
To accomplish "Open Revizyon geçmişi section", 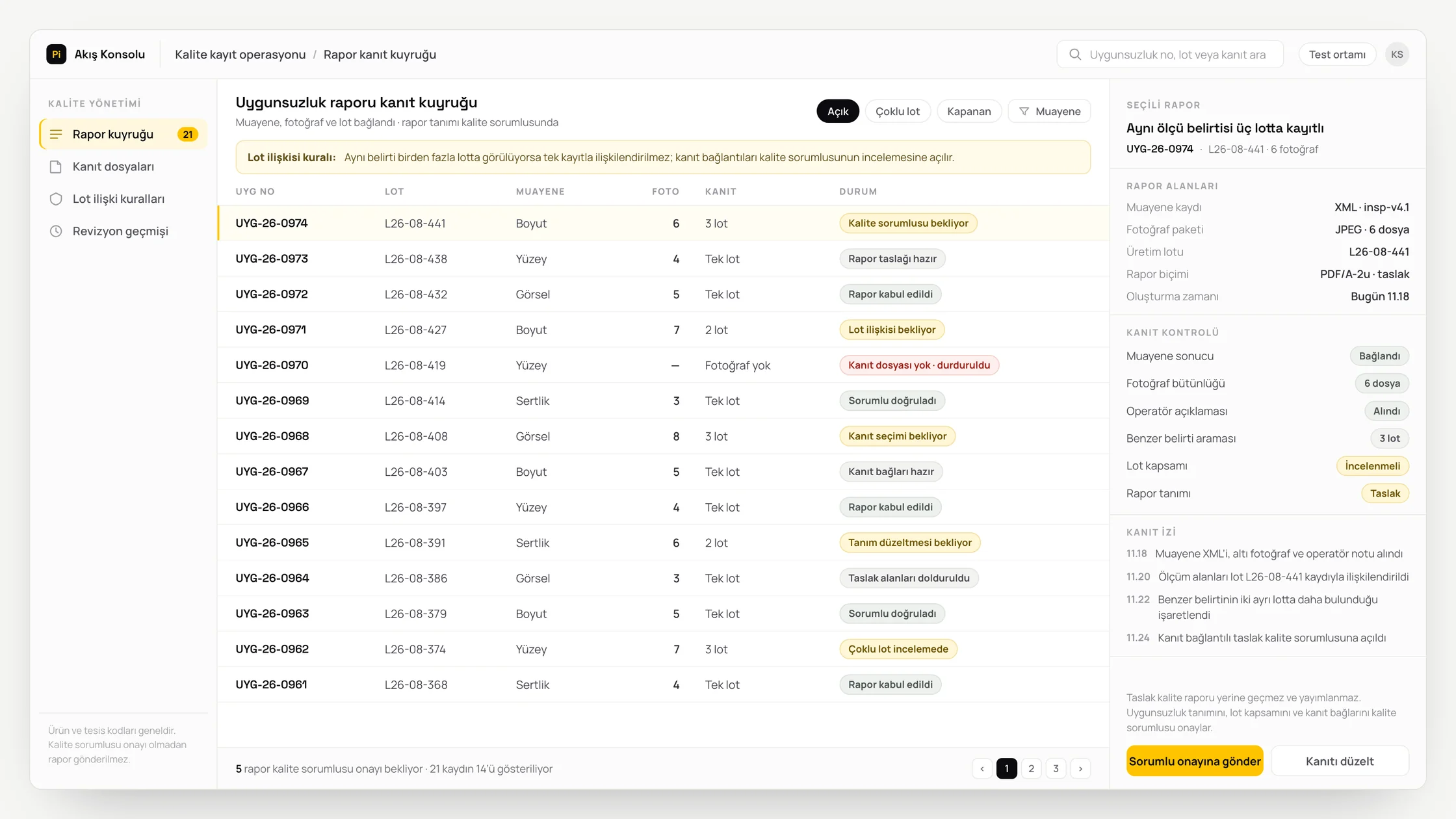I will click(123, 231).
